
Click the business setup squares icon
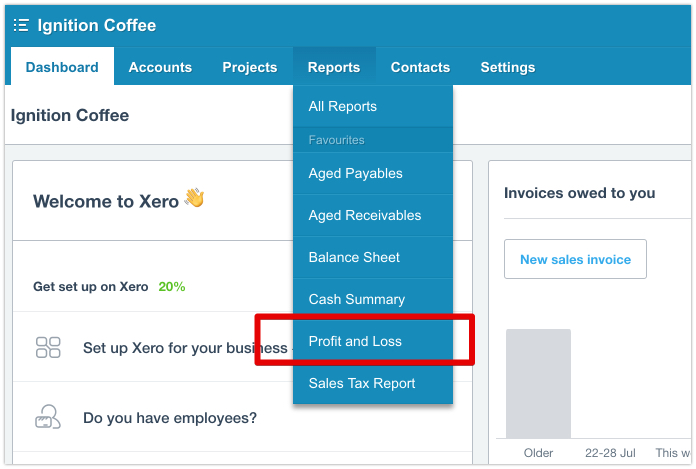(x=48, y=348)
